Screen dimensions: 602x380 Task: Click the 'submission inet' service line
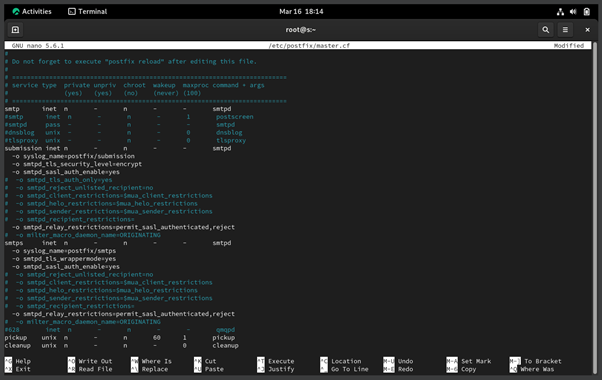[x=118, y=148]
